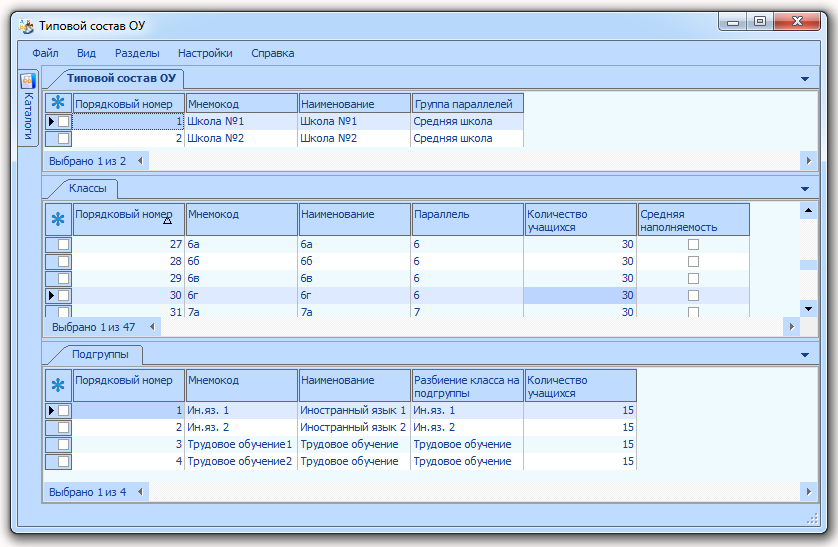Click right scroll arrow in Классы grid footer
838x547 pixels.
[792, 327]
